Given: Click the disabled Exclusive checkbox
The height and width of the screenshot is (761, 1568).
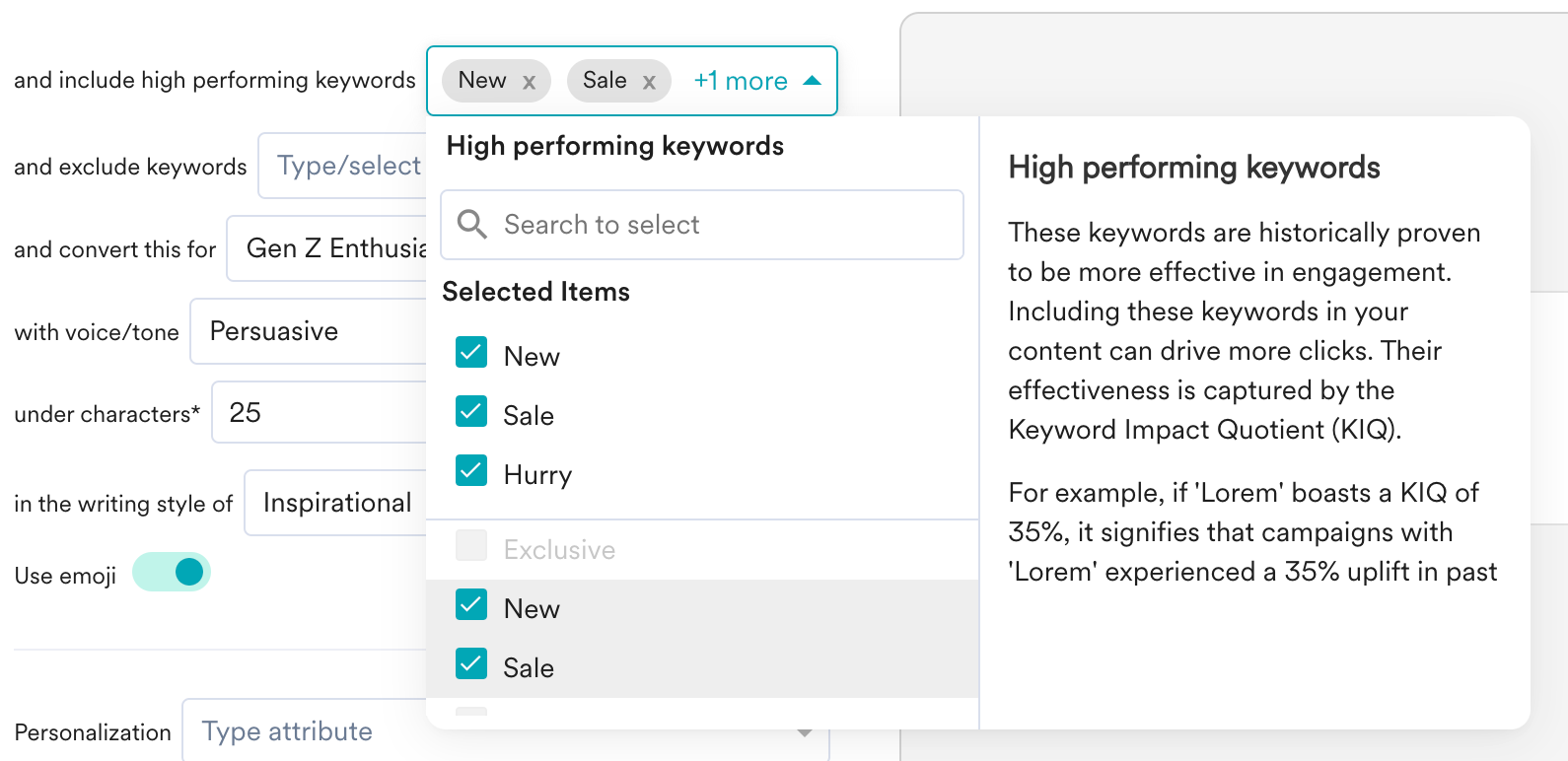Looking at the screenshot, I should 471,546.
